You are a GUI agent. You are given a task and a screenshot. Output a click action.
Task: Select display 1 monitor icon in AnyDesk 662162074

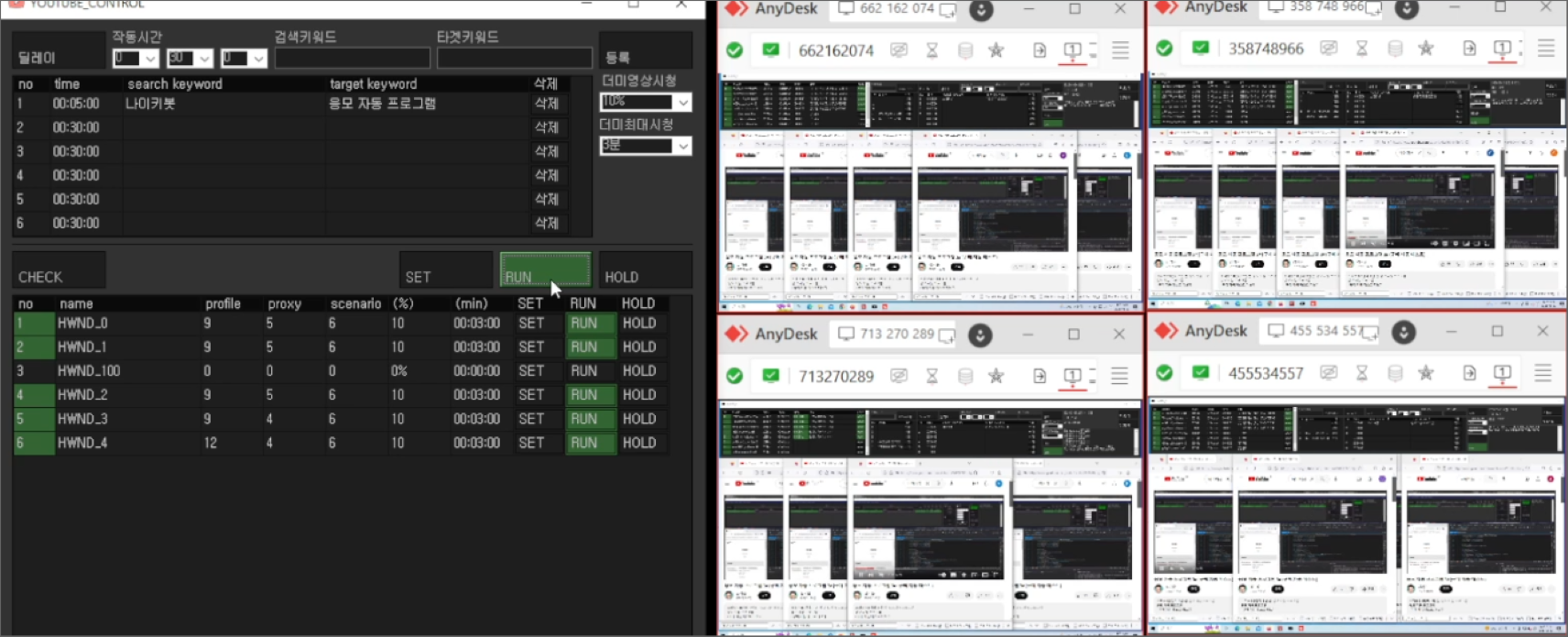point(1073,49)
